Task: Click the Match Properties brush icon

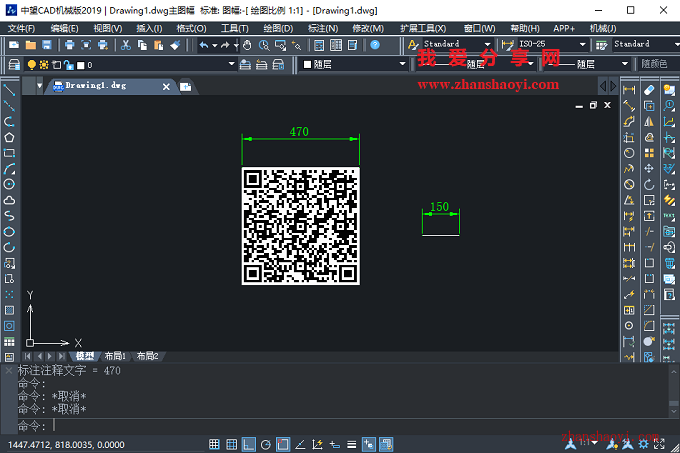Action: tap(175, 45)
